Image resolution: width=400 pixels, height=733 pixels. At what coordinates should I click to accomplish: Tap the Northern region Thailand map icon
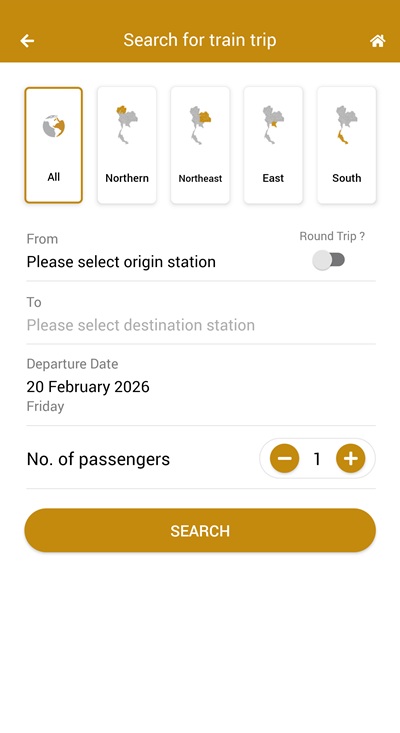coord(127,124)
